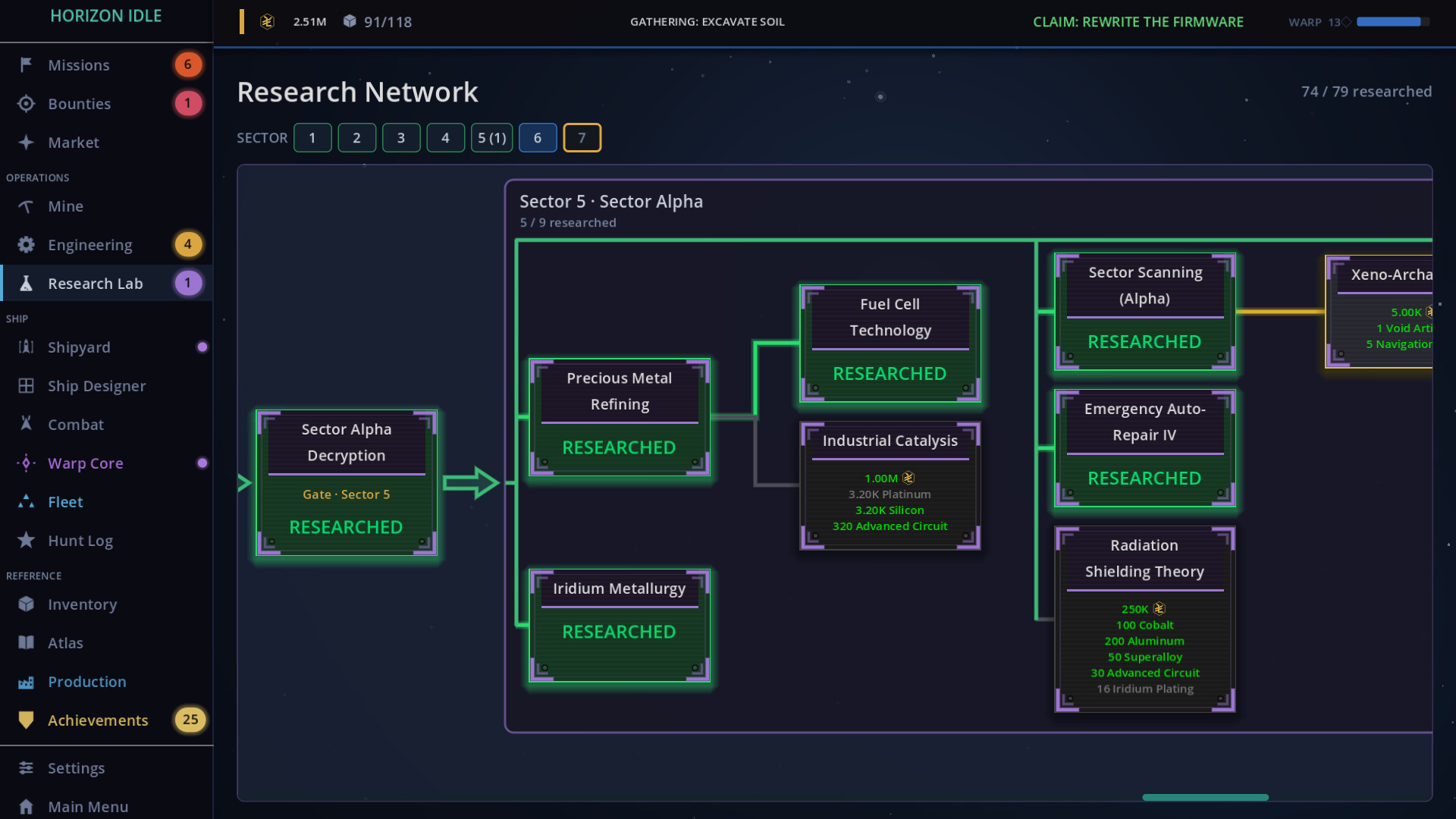This screenshot has height=819, width=1456.
Task: Click the Engineering gear icon
Action: pyautogui.click(x=26, y=244)
